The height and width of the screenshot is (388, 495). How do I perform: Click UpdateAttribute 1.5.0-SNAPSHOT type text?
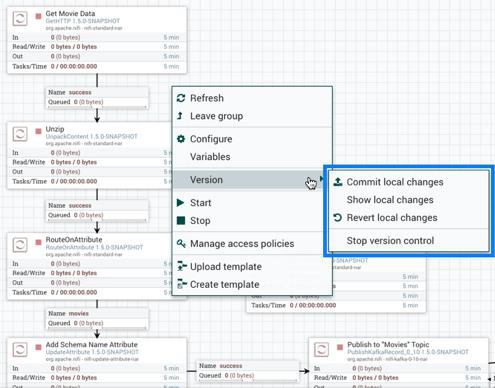pos(92,352)
